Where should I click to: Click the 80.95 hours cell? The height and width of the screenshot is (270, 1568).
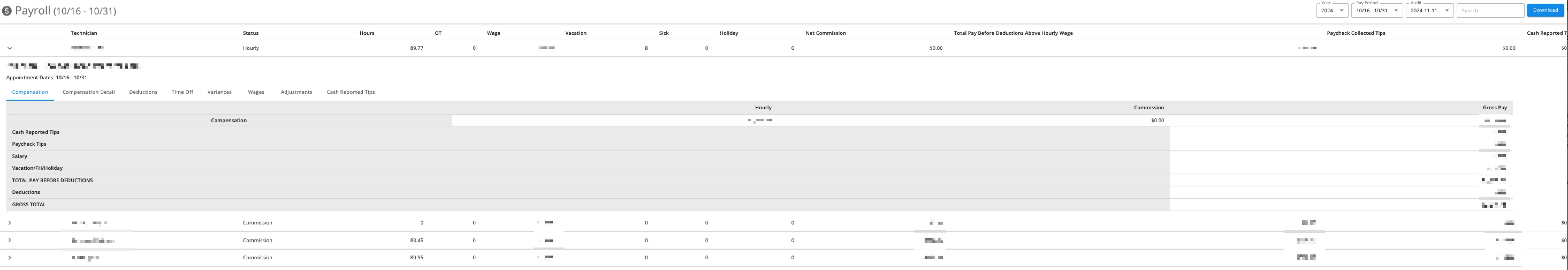[x=416, y=258]
